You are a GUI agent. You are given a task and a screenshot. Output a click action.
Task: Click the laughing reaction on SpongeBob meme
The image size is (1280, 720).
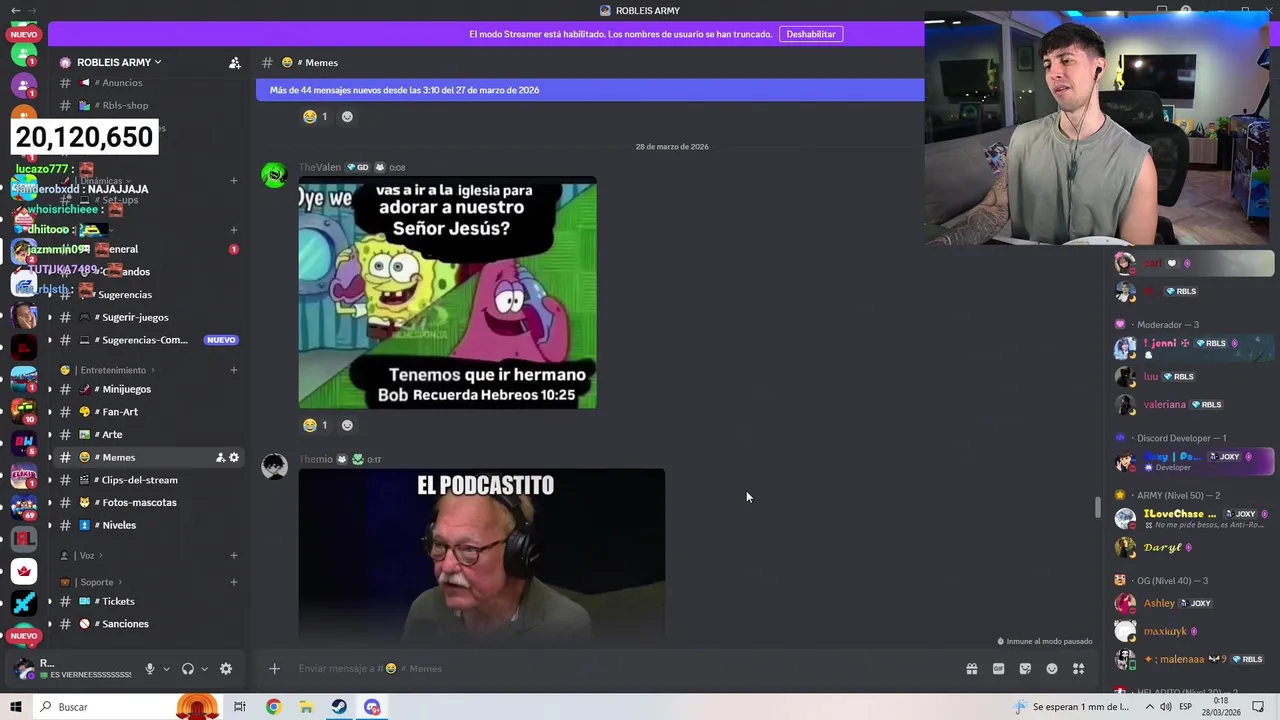pos(315,425)
